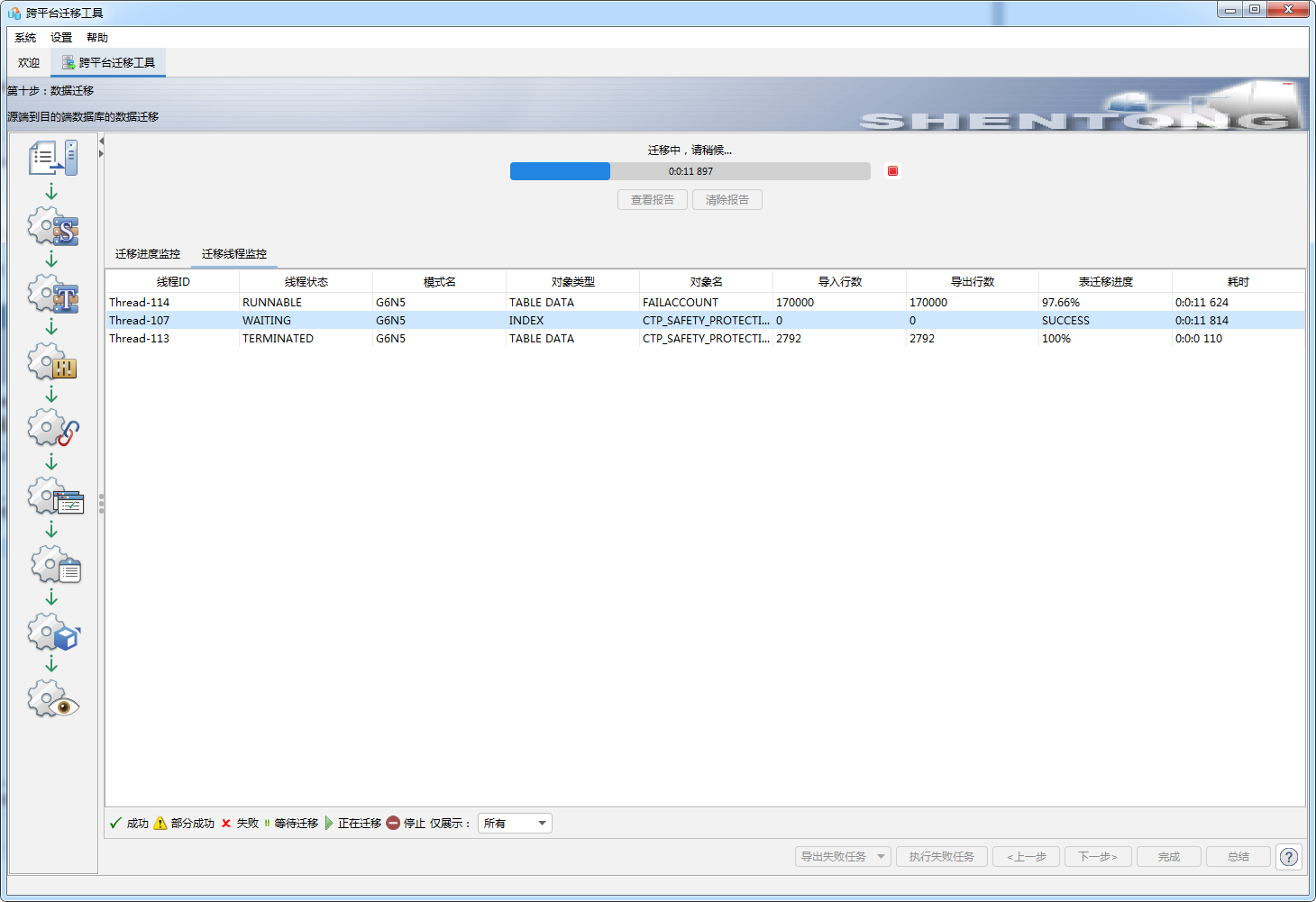
Task: Open the help question mark button
Action: (x=1289, y=857)
